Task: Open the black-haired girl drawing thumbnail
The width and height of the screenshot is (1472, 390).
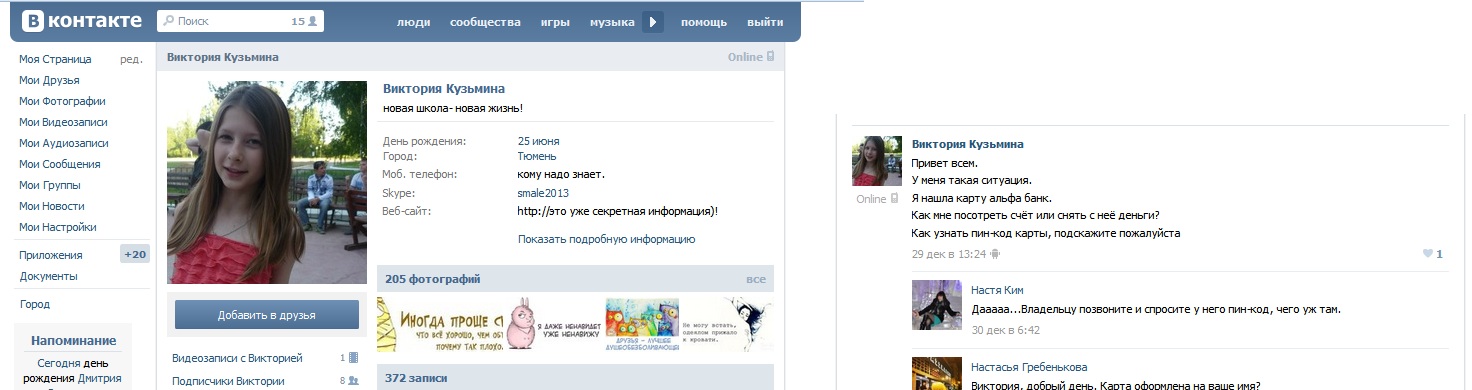Action: (x=727, y=323)
